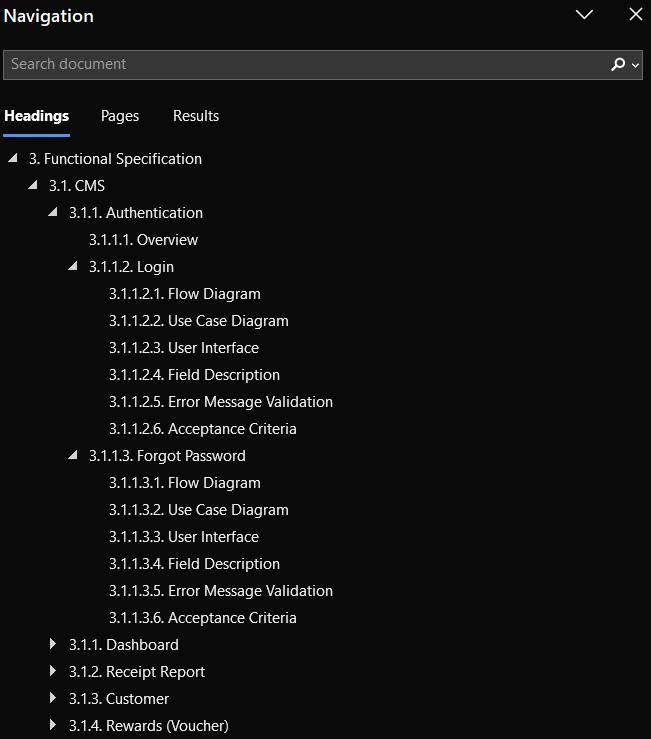The image size is (651, 739).
Task: Expand the 3.1.1. Dashboard heading
Action: tap(53, 644)
